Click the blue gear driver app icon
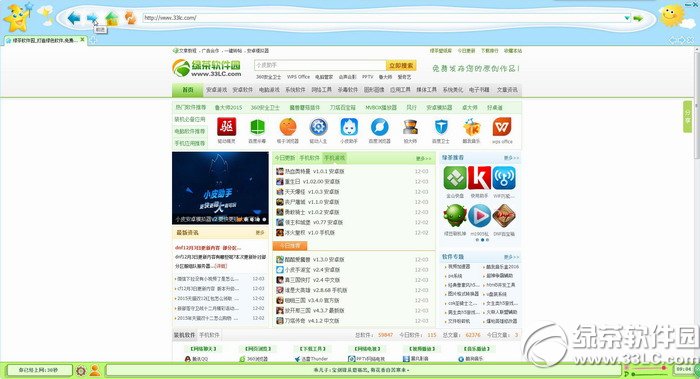Screen dimensions: 700x379 318,127
